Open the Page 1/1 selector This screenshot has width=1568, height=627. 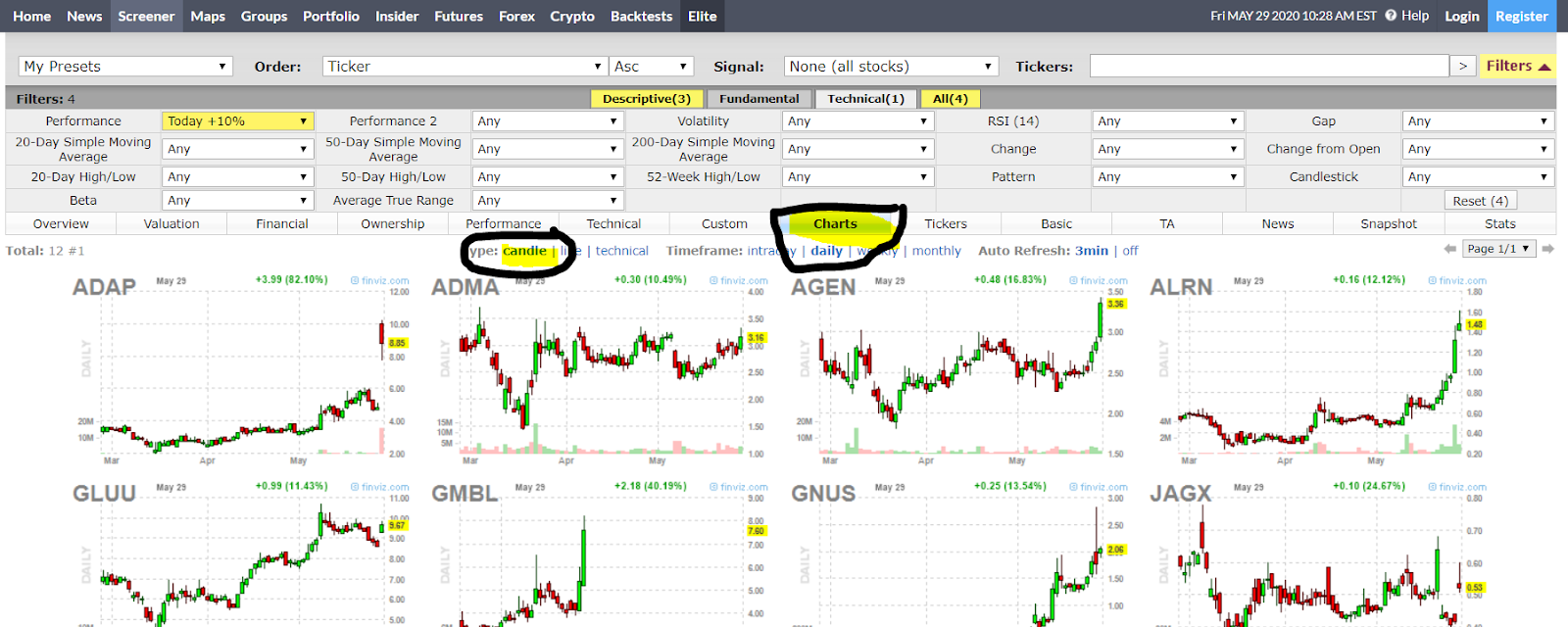(x=1499, y=249)
